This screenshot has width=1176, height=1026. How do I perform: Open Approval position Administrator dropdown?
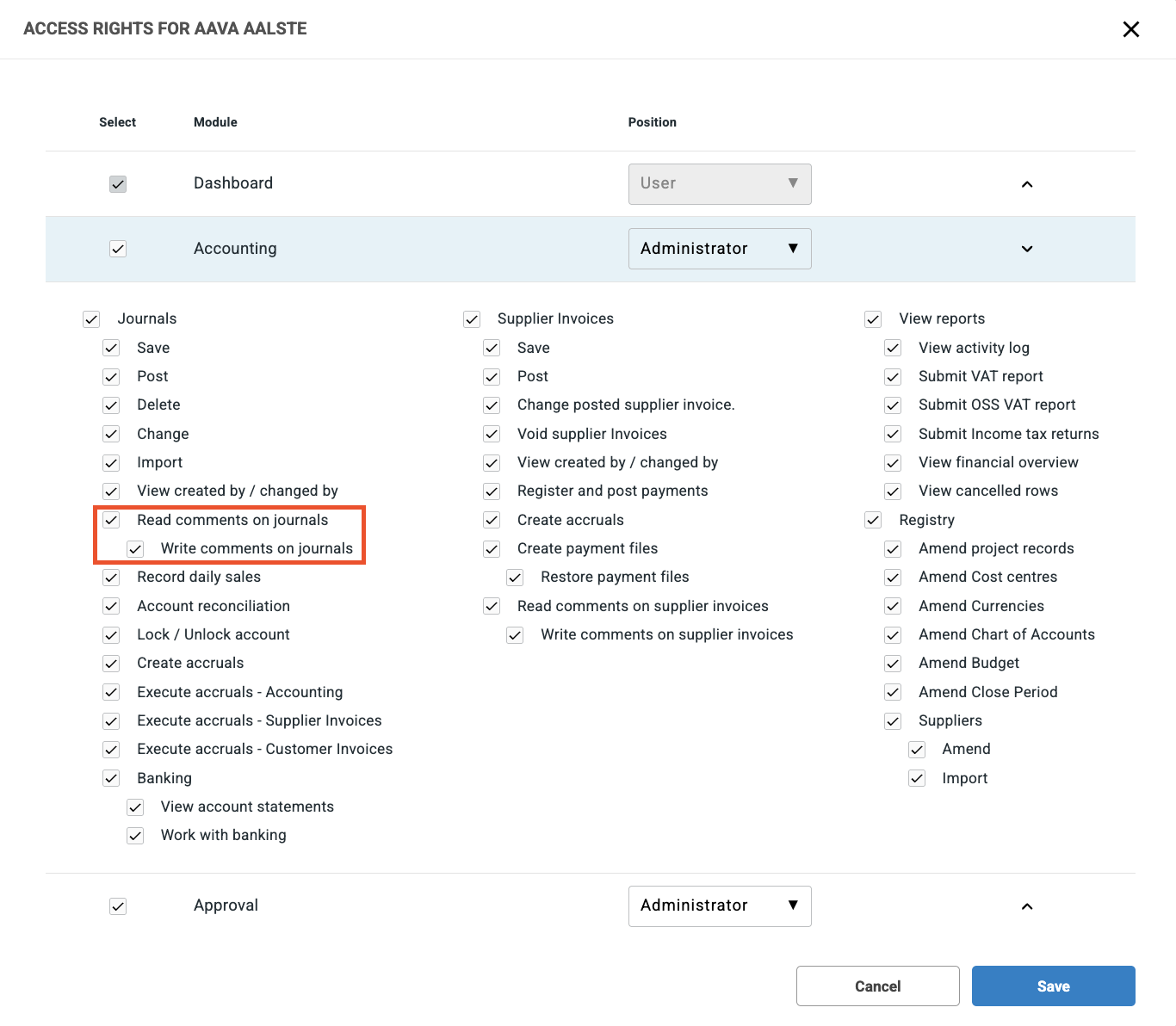(719, 906)
